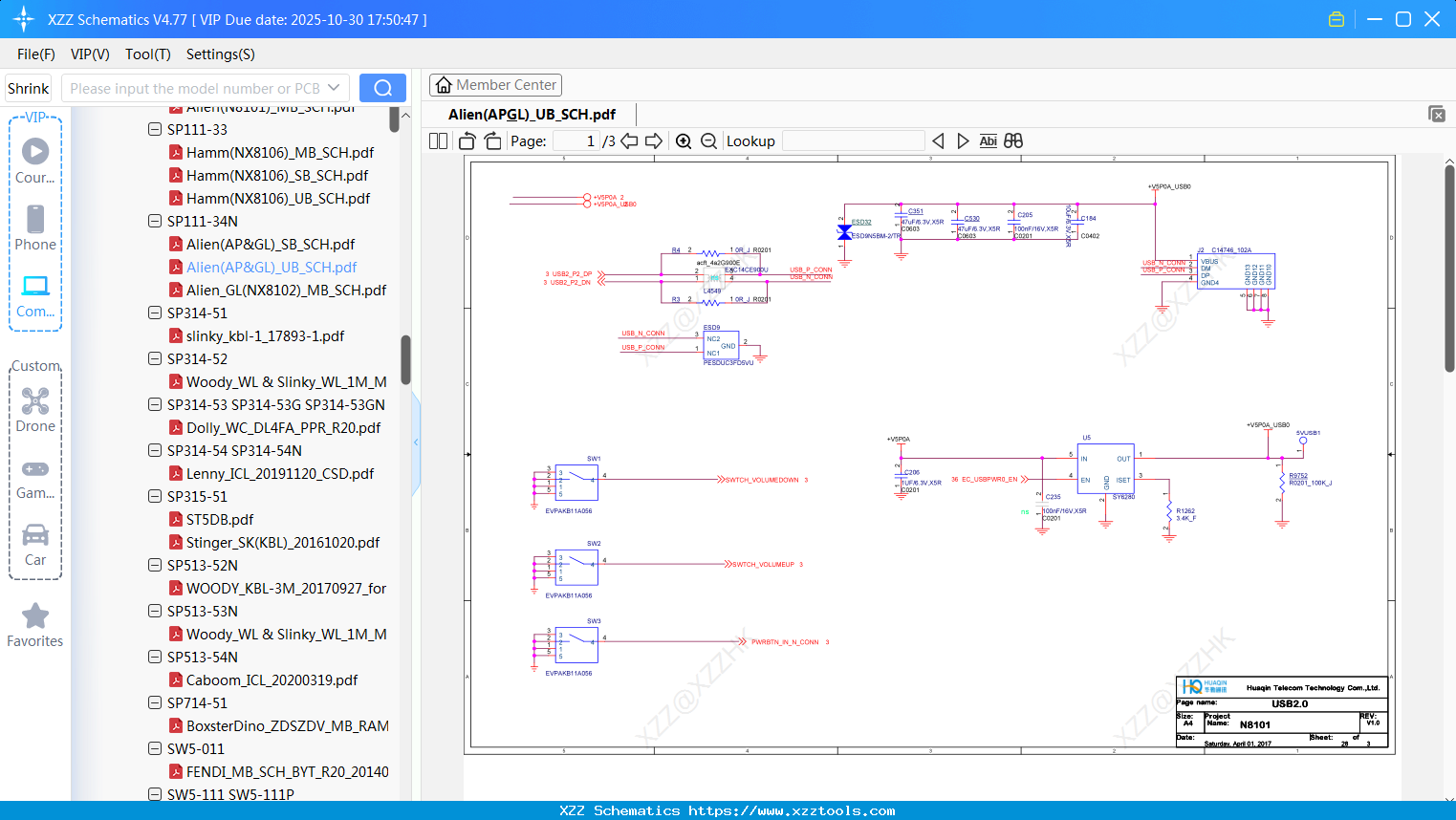Viewport: 1456px width, 820px height.
Task: Zoom out of the schematic
Action: (x=708, y=141)
